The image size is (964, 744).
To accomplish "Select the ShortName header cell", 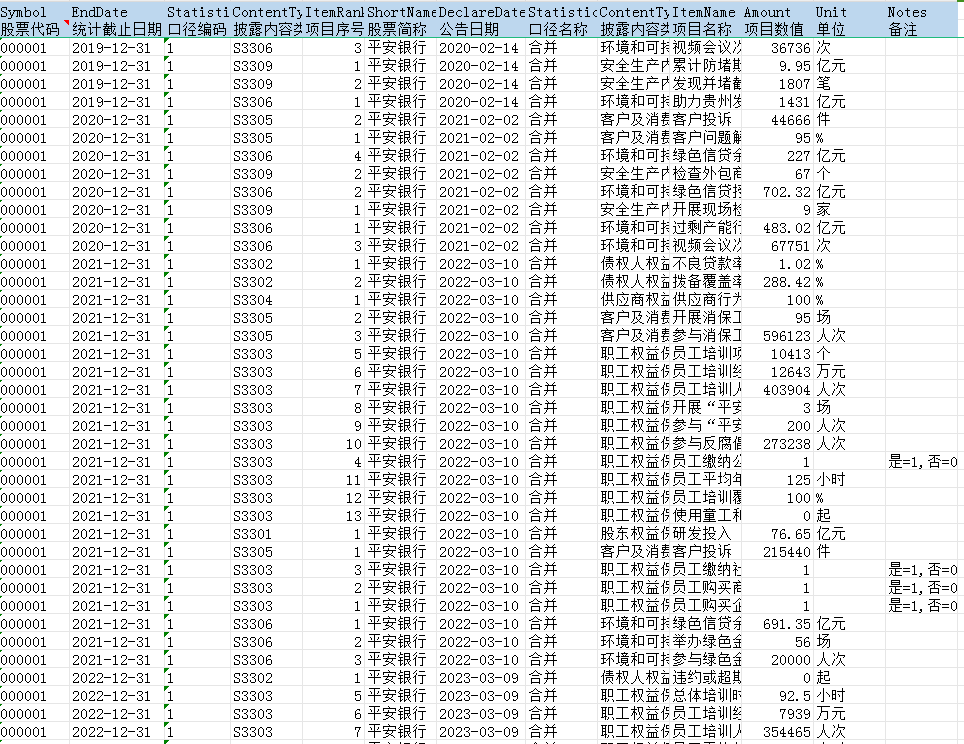I will coord(401,12).
